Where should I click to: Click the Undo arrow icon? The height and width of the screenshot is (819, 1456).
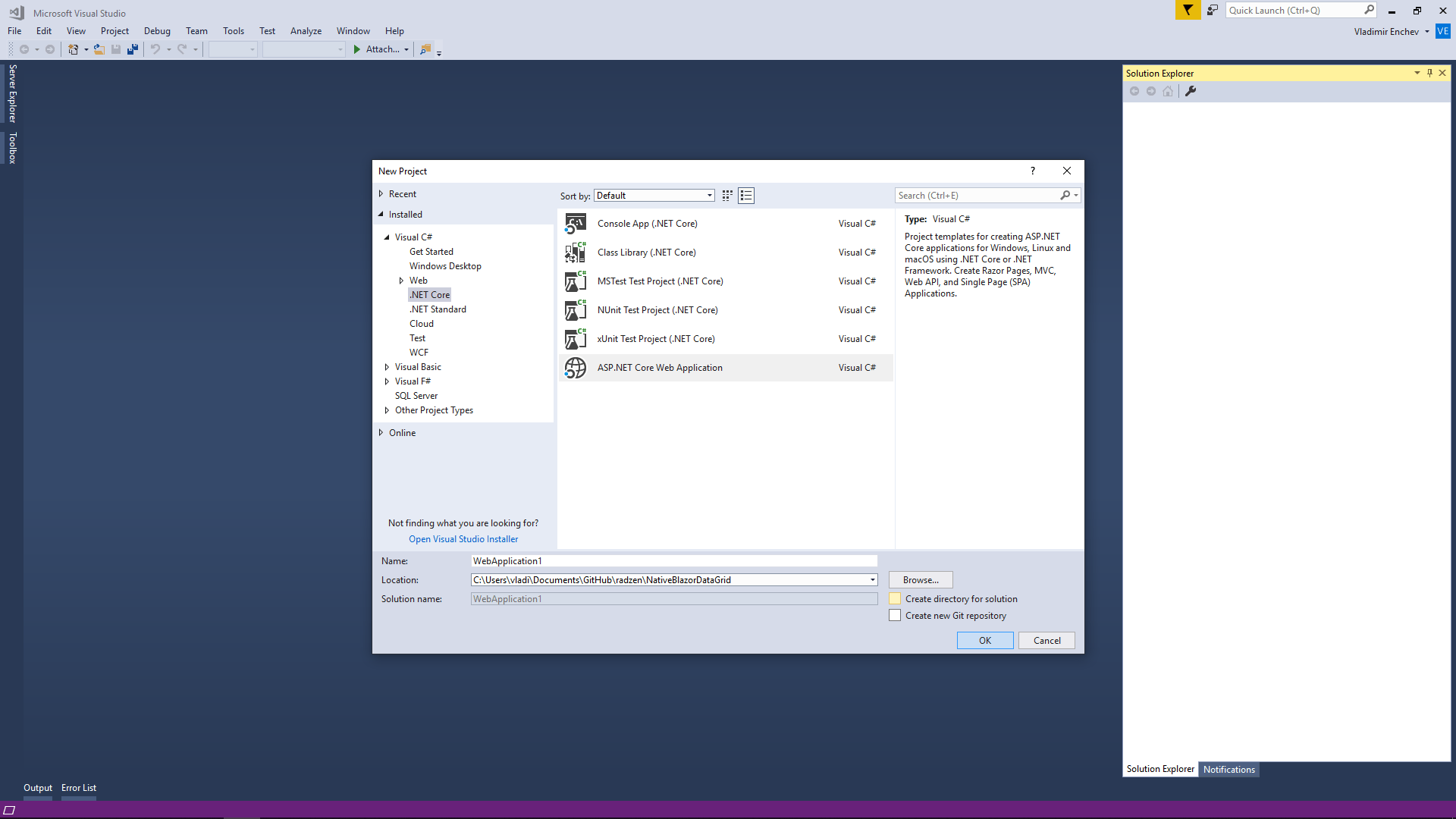155,49
